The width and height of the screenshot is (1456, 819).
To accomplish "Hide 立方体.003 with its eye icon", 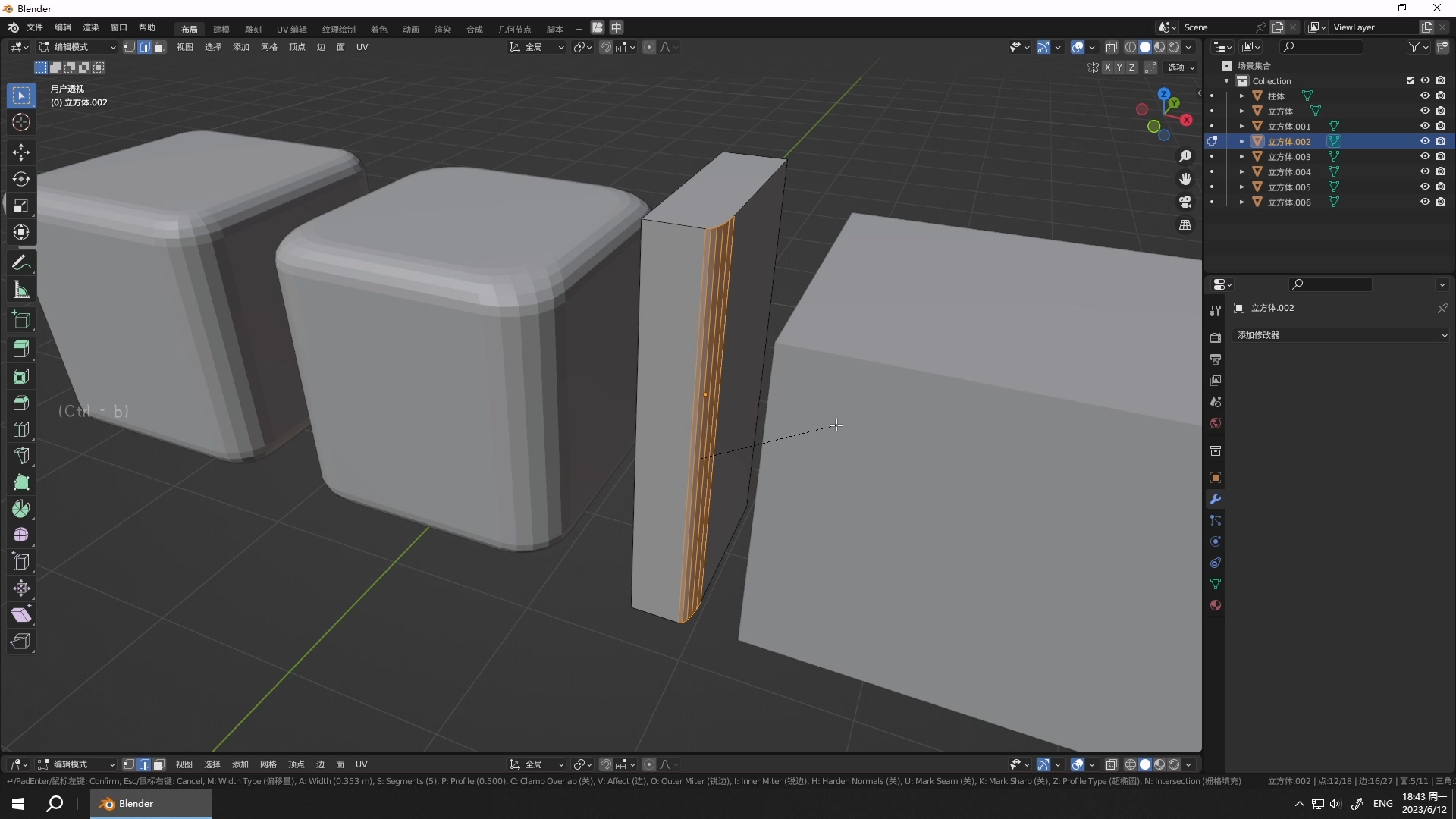I will coord(1425,156).
